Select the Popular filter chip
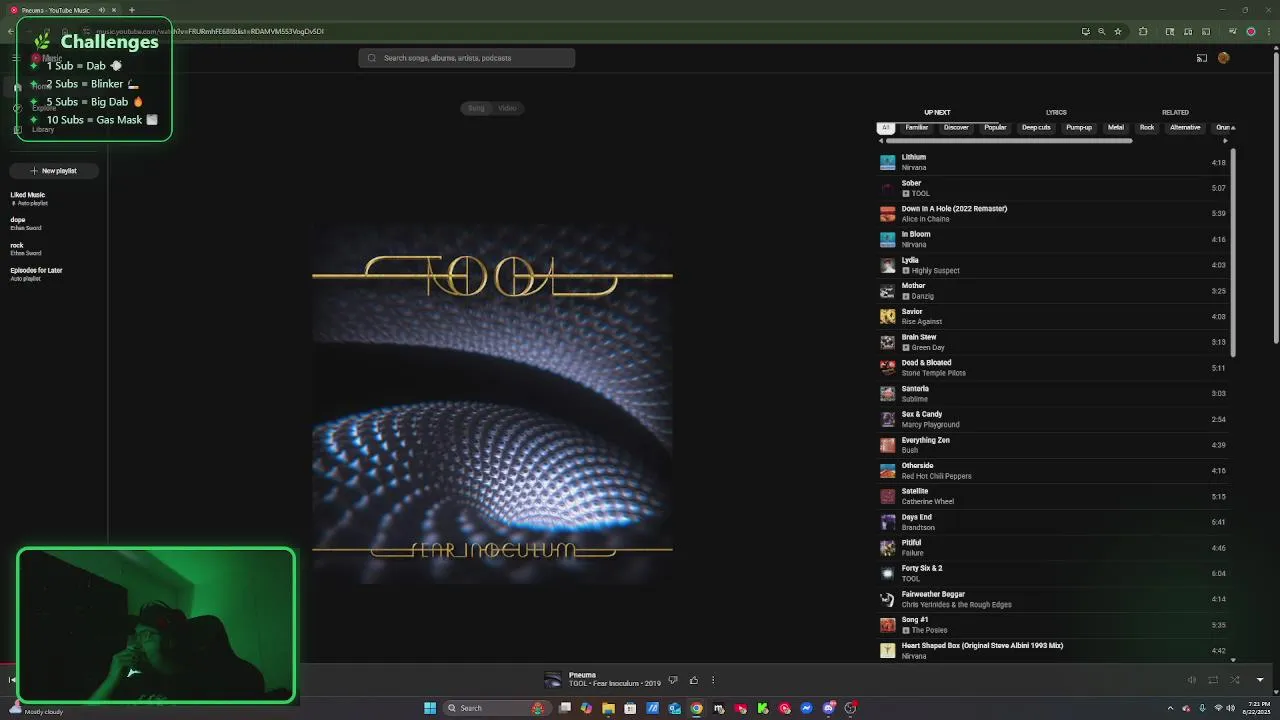Image resolution: width=1280 pixels, height=720 pixels. coord(995,128)
